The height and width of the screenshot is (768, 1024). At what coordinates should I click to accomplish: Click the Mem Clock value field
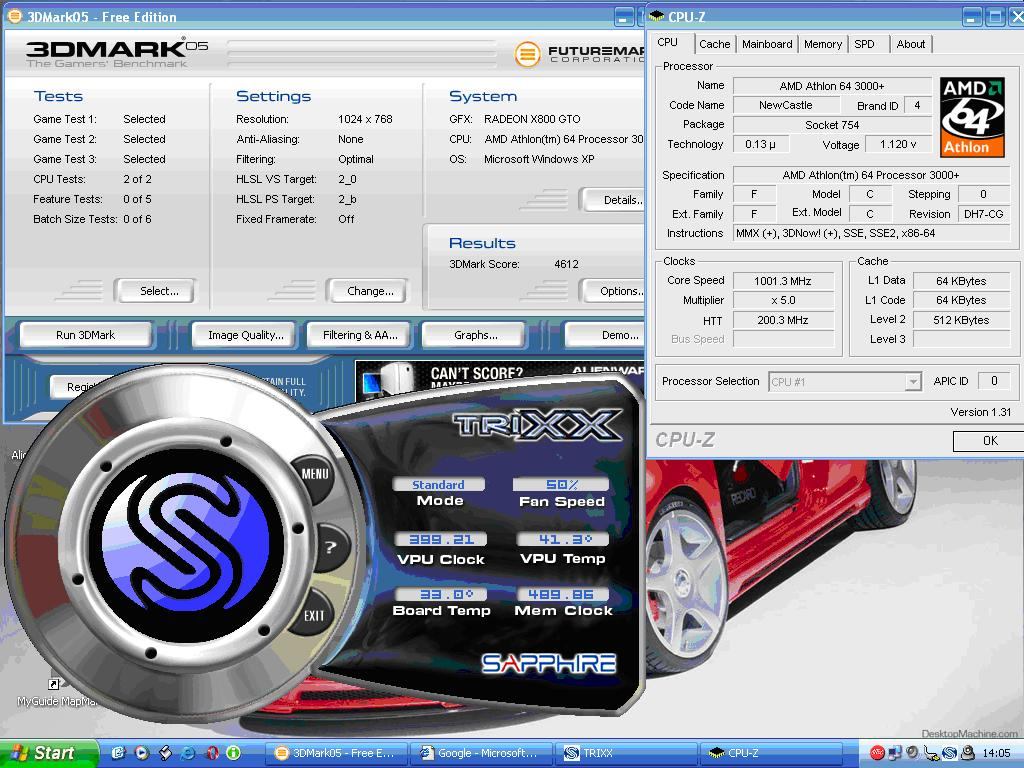coord(563,594)
